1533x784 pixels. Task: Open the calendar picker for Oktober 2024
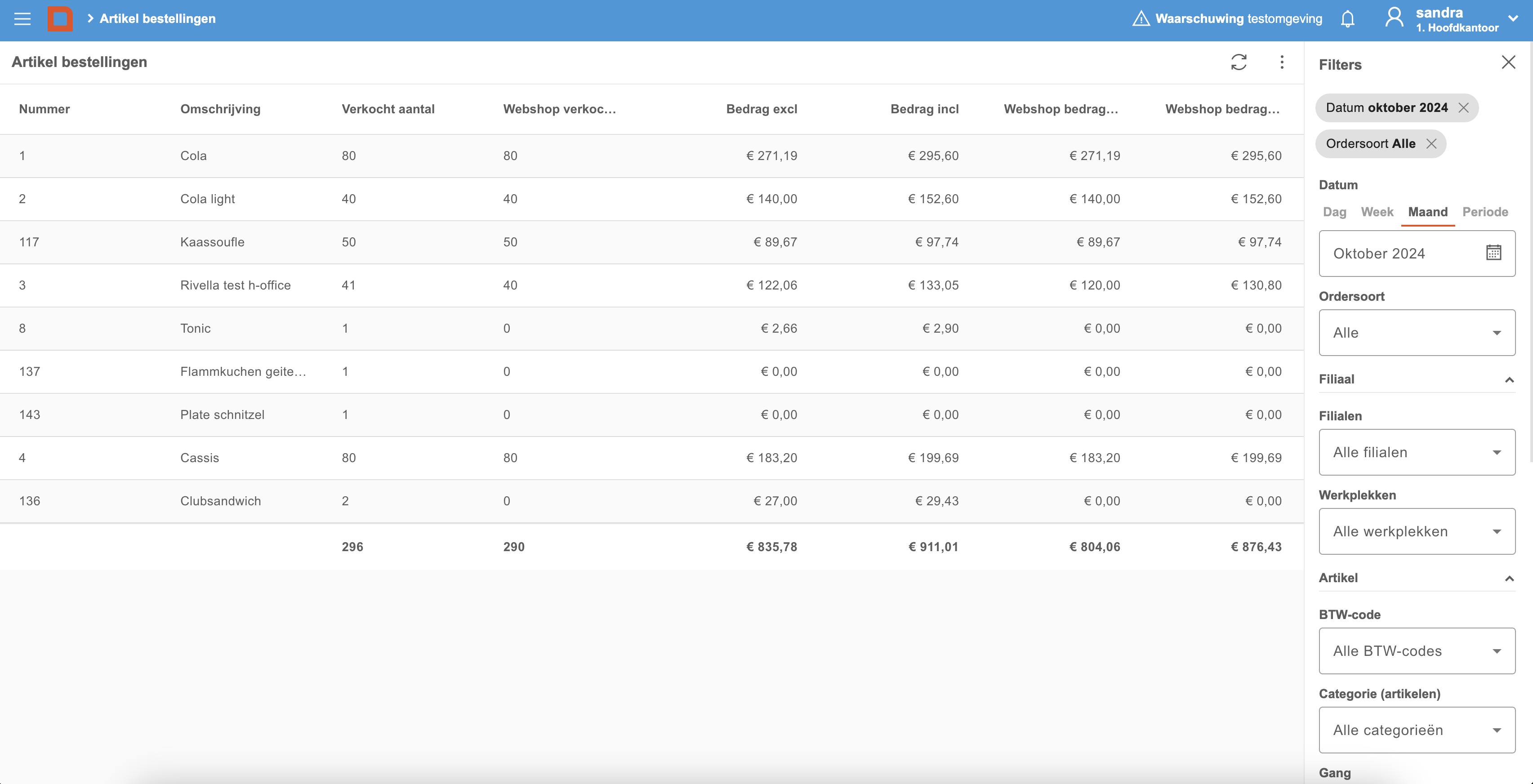coord(1493,253)
